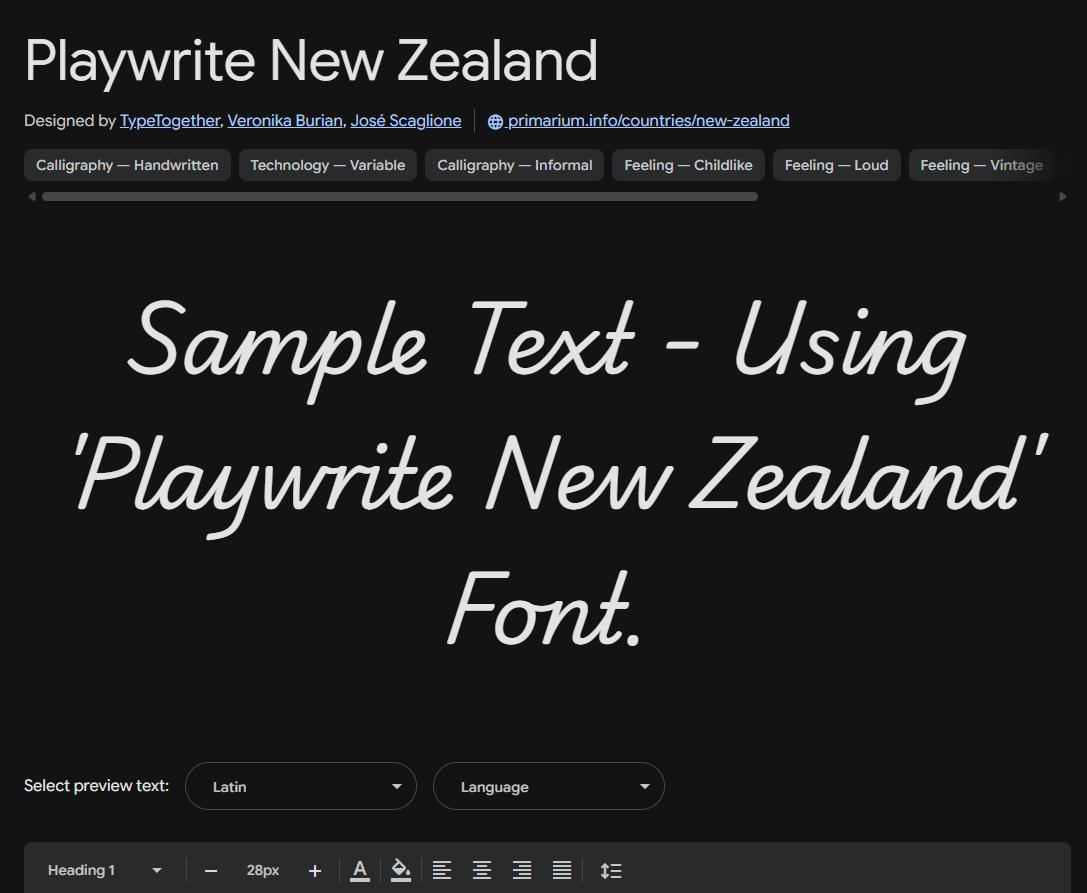Click the Select preview text label
Image resolution: width=1087 pixels, height=893 pixels.
pos(96,786)
